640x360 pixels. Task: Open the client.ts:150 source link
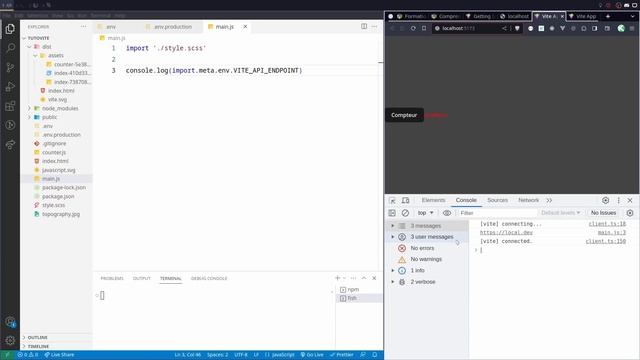pos(605,241)
